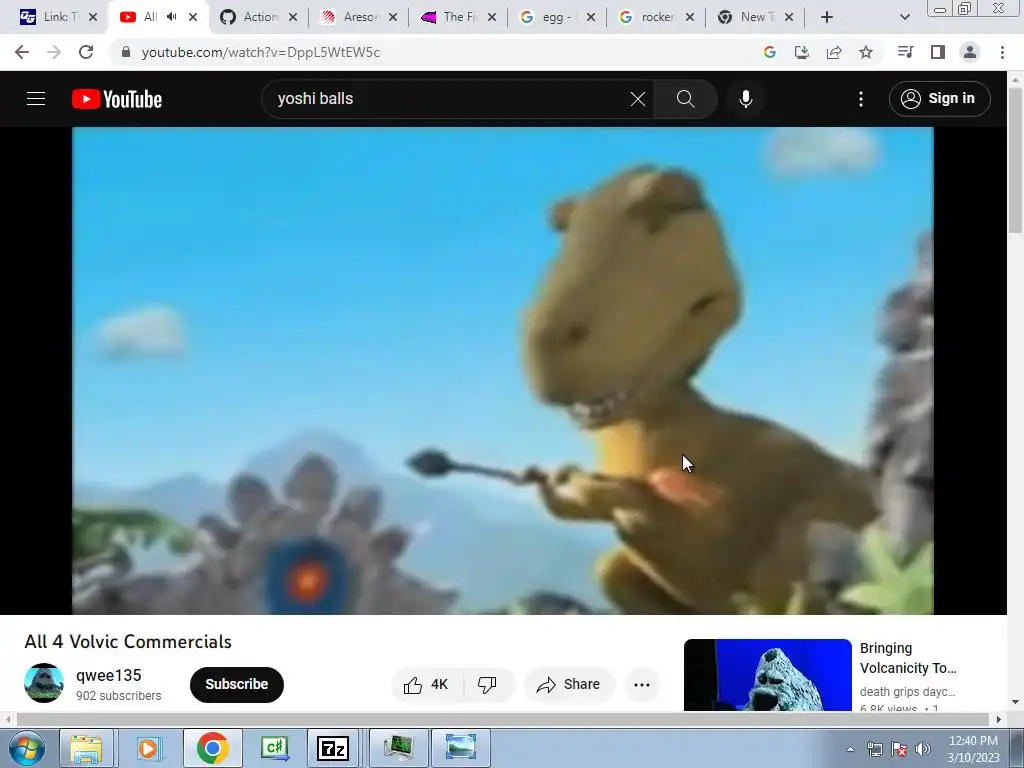This screenshot has width=1024, height=768.
Task: Open 'Bringing Volcanicity To...' video thumbnail
Action: 768,675
